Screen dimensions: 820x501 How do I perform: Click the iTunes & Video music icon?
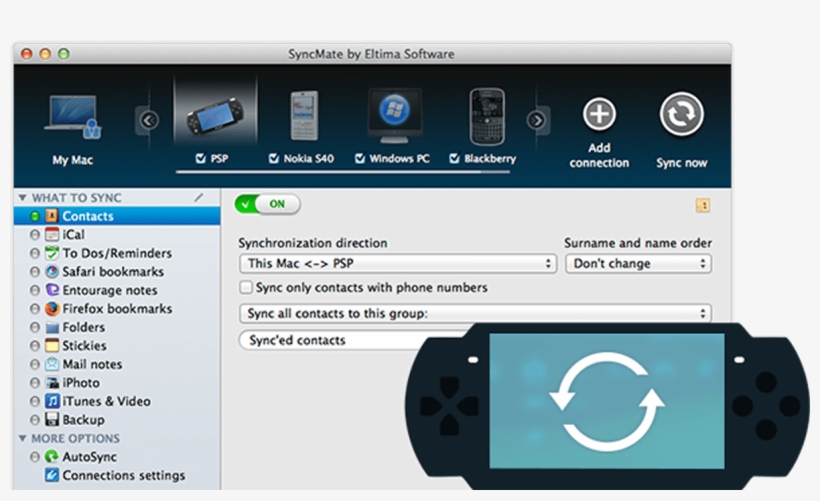point(52,401)
